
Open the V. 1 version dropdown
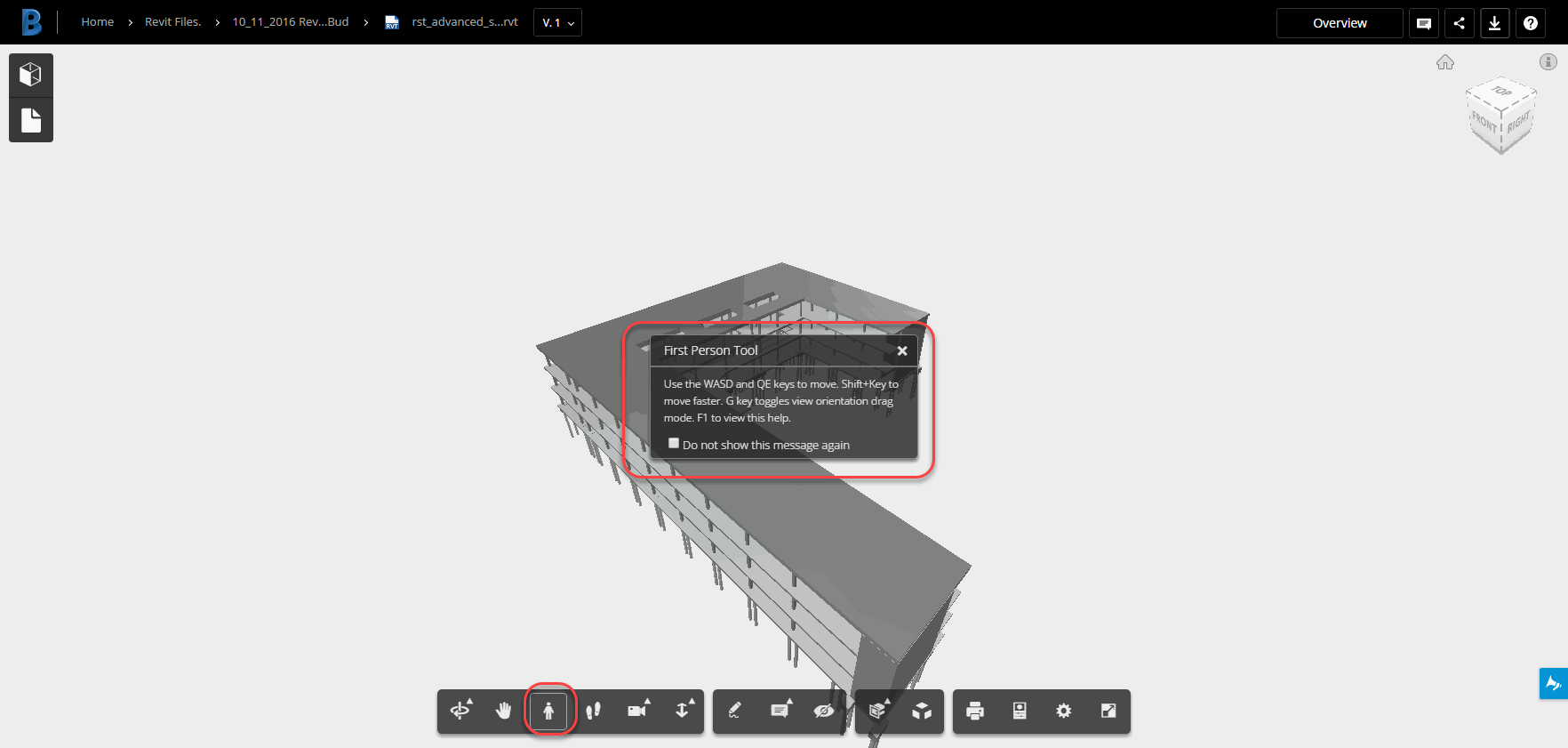click(x=558, y=22)
